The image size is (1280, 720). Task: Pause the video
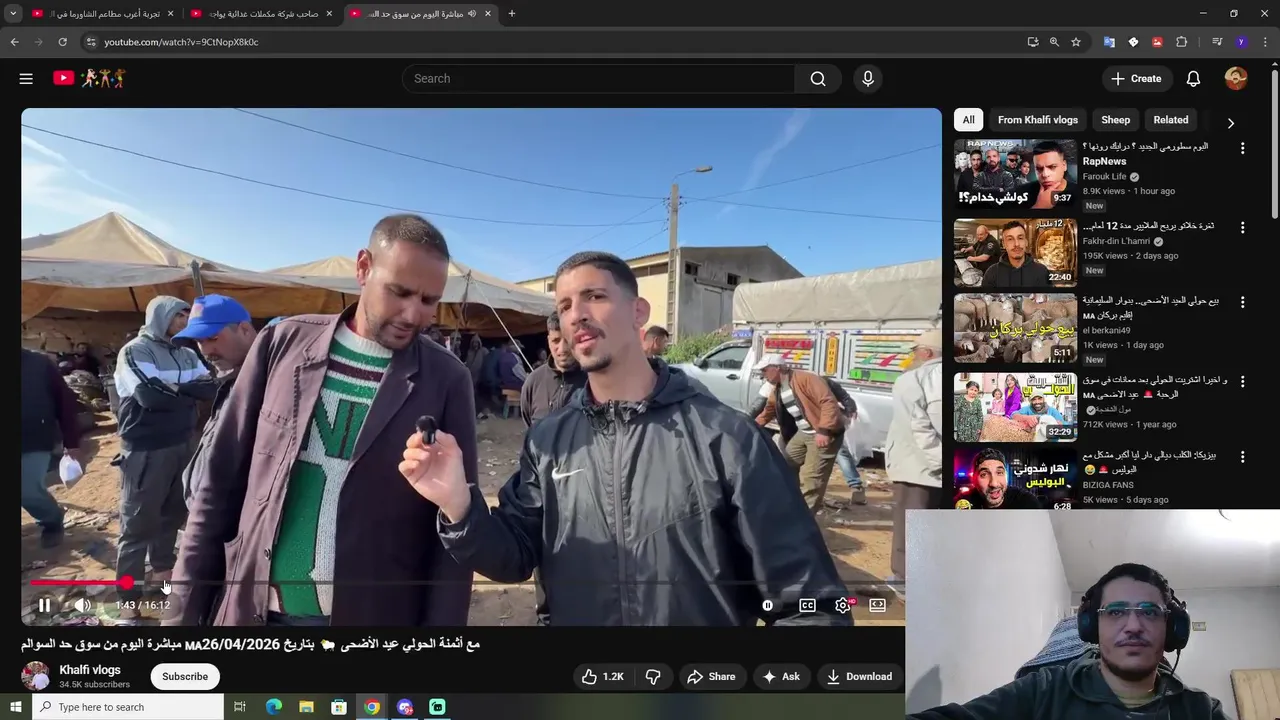[x=44, y=605]
